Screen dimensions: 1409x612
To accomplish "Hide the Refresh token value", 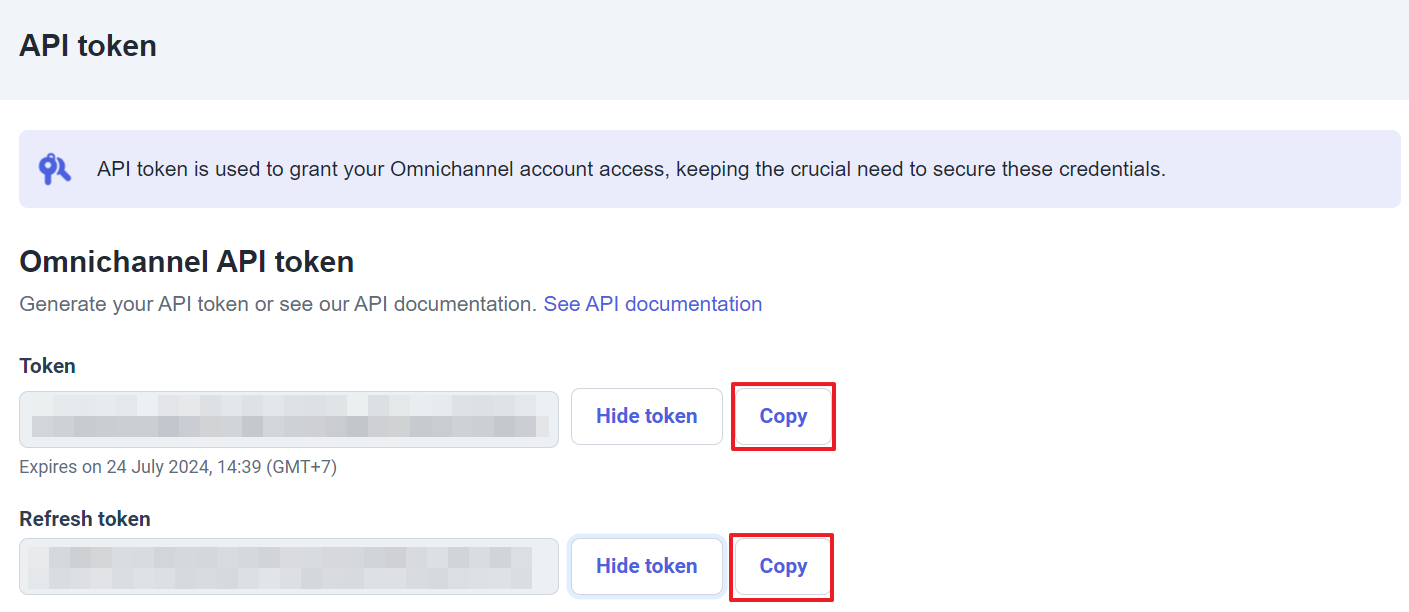I will pyautogui.click(x=647, y=566).
